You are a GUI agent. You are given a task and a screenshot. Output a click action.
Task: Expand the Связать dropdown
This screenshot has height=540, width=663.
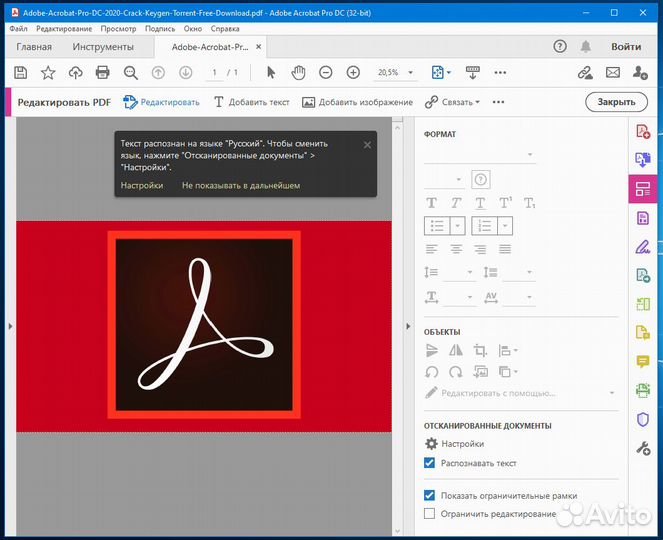coord(477,102)
